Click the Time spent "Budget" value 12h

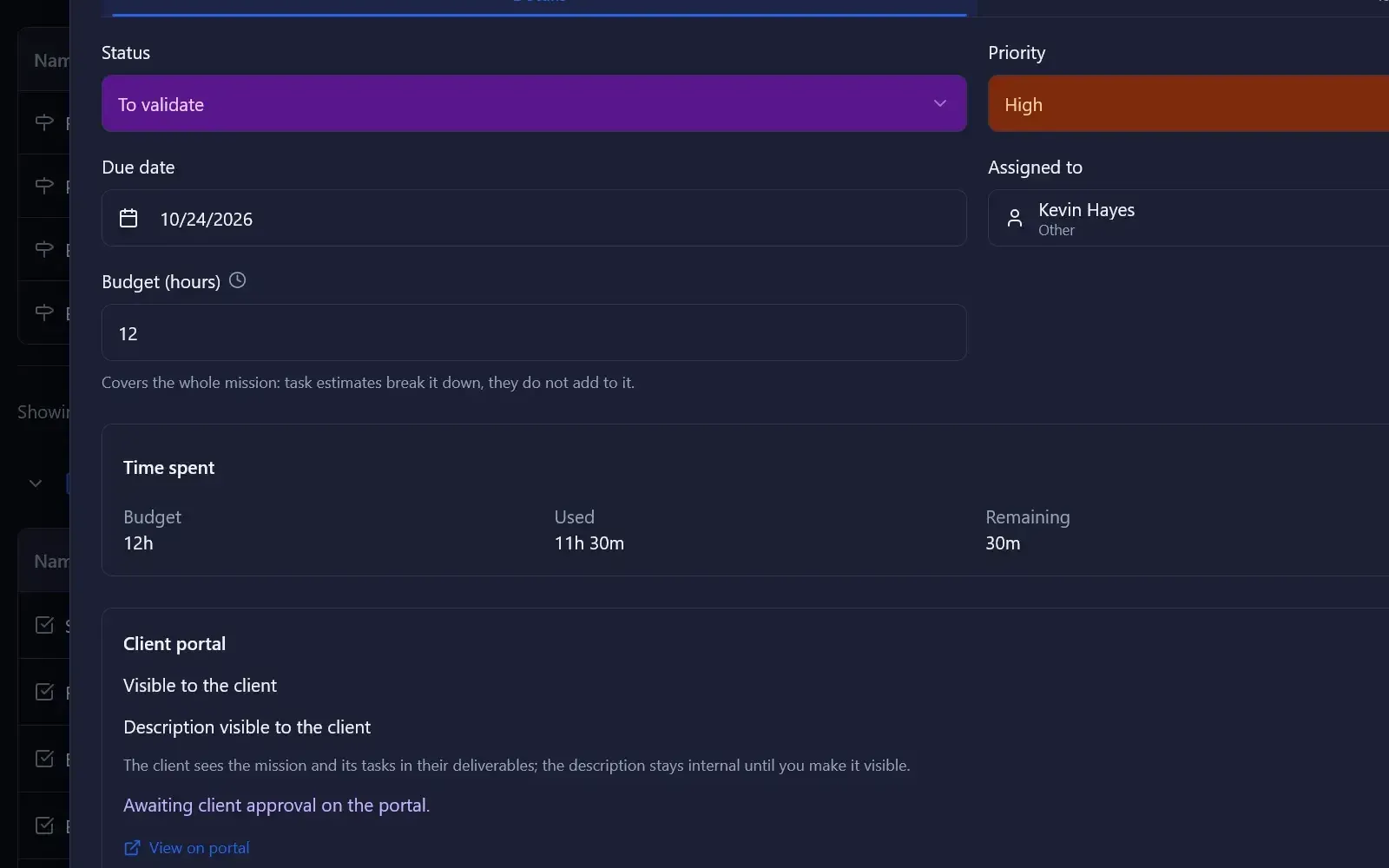[x=138, y=543]
